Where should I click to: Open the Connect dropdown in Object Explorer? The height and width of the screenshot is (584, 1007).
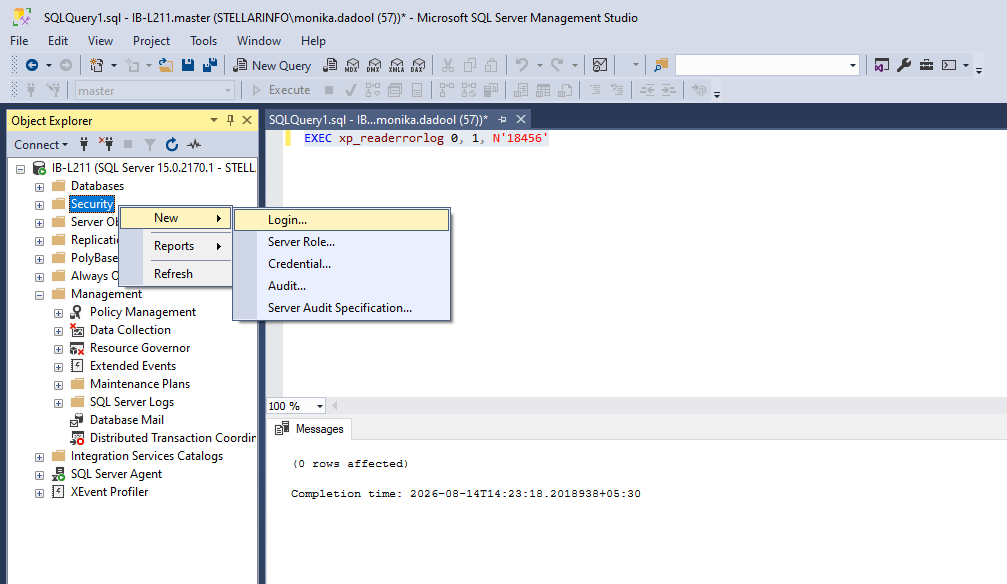click(41, 145)
